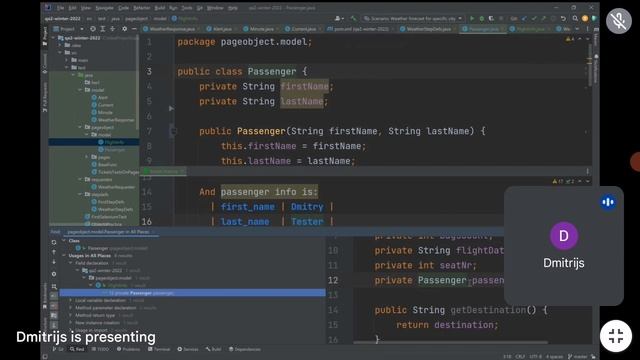Open the Refactor menu

(x=142, y=8)
